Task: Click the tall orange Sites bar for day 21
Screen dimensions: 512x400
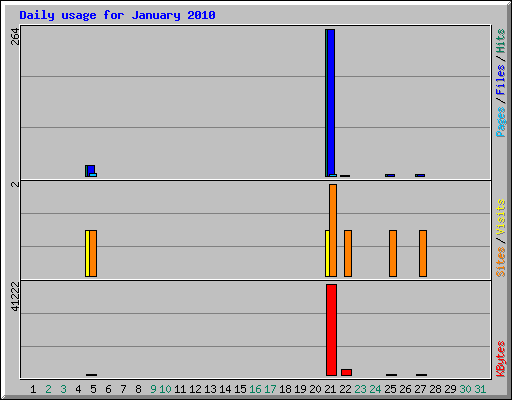Action: (333, 230)
